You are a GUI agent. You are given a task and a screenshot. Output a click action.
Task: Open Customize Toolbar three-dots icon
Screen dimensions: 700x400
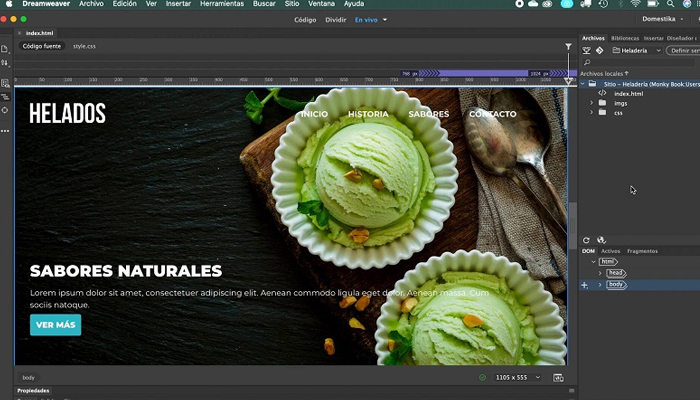click(5, 131)
